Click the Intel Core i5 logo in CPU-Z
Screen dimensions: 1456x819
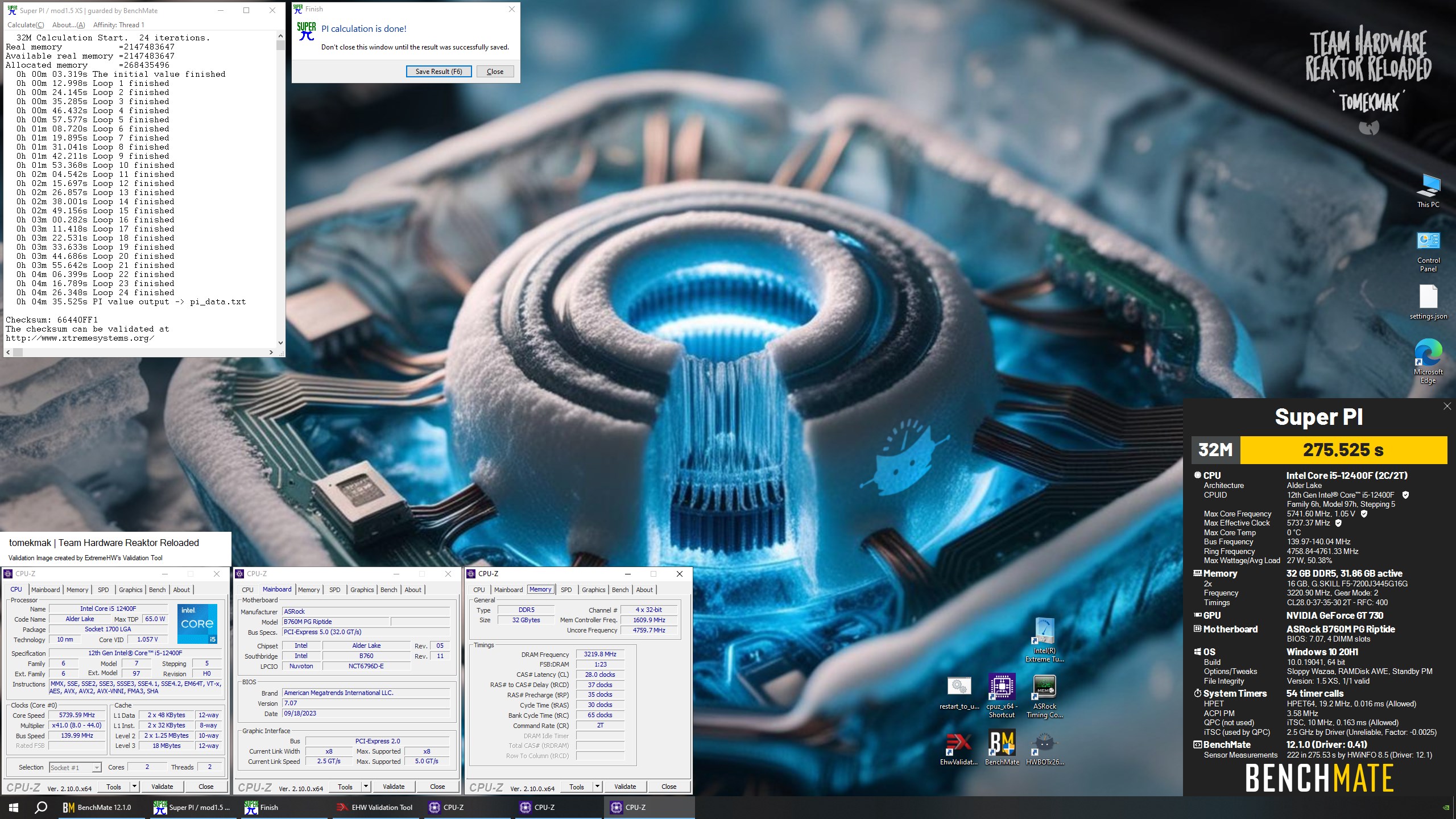click(197, 623)
